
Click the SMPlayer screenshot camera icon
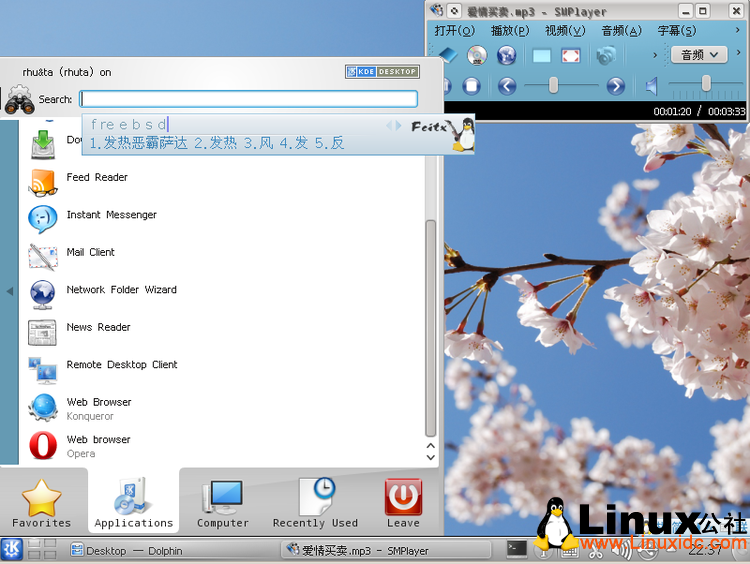(606, 56)
